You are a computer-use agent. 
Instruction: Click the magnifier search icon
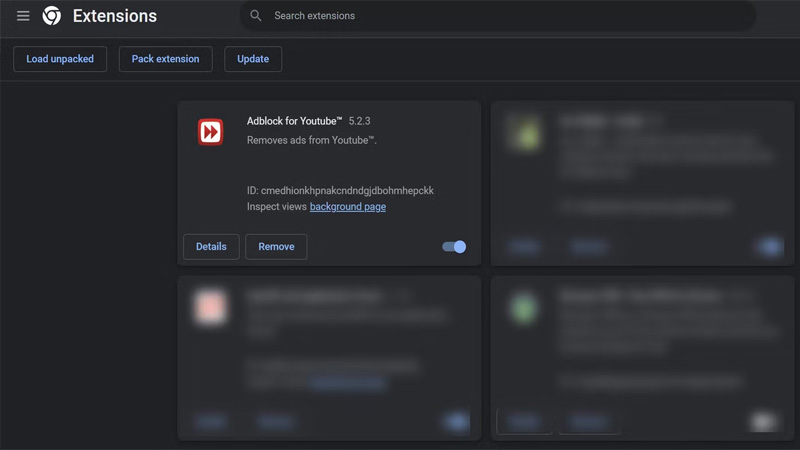point(256,16)
